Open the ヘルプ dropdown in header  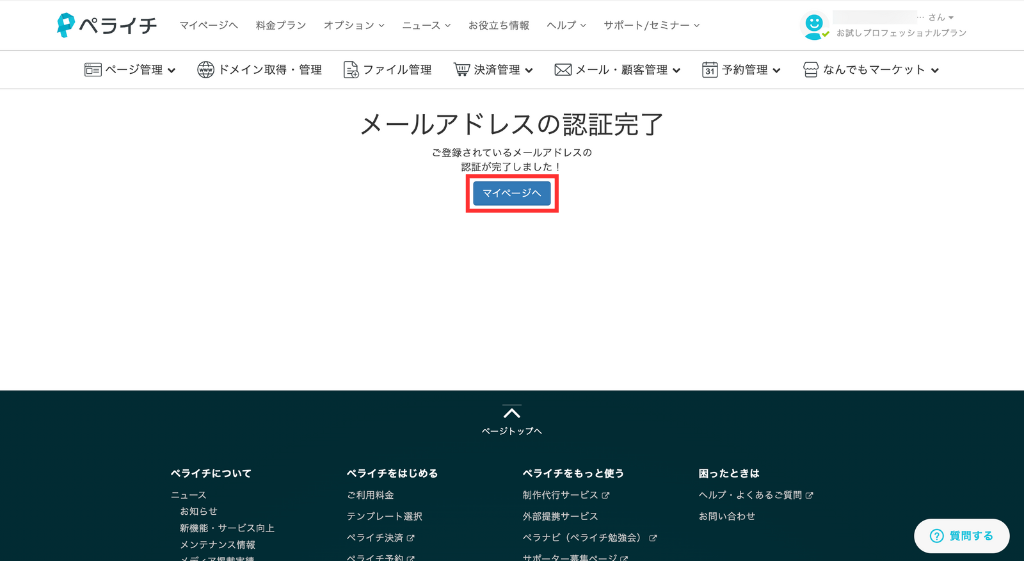click(566, 25)
